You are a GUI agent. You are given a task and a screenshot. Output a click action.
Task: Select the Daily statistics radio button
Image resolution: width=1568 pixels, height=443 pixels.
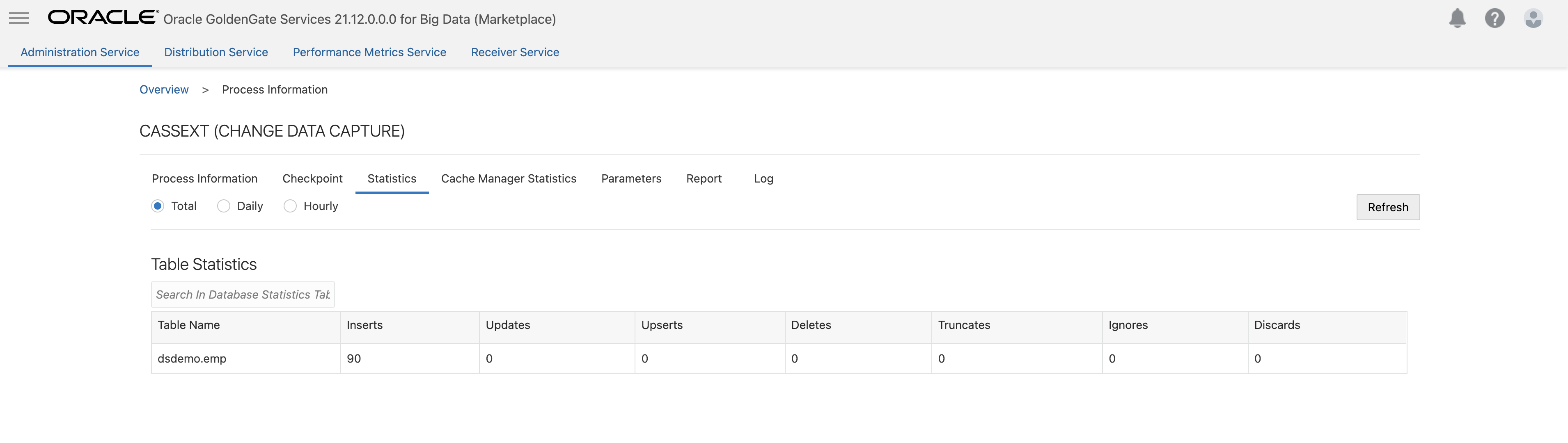223,206
